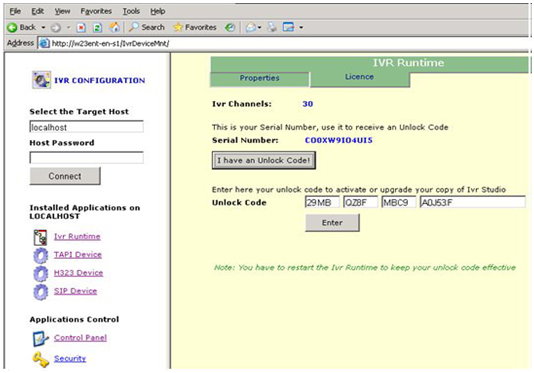Screen dimensions: 534x373
Task: Open the View menu
Action: pos(62,11)
